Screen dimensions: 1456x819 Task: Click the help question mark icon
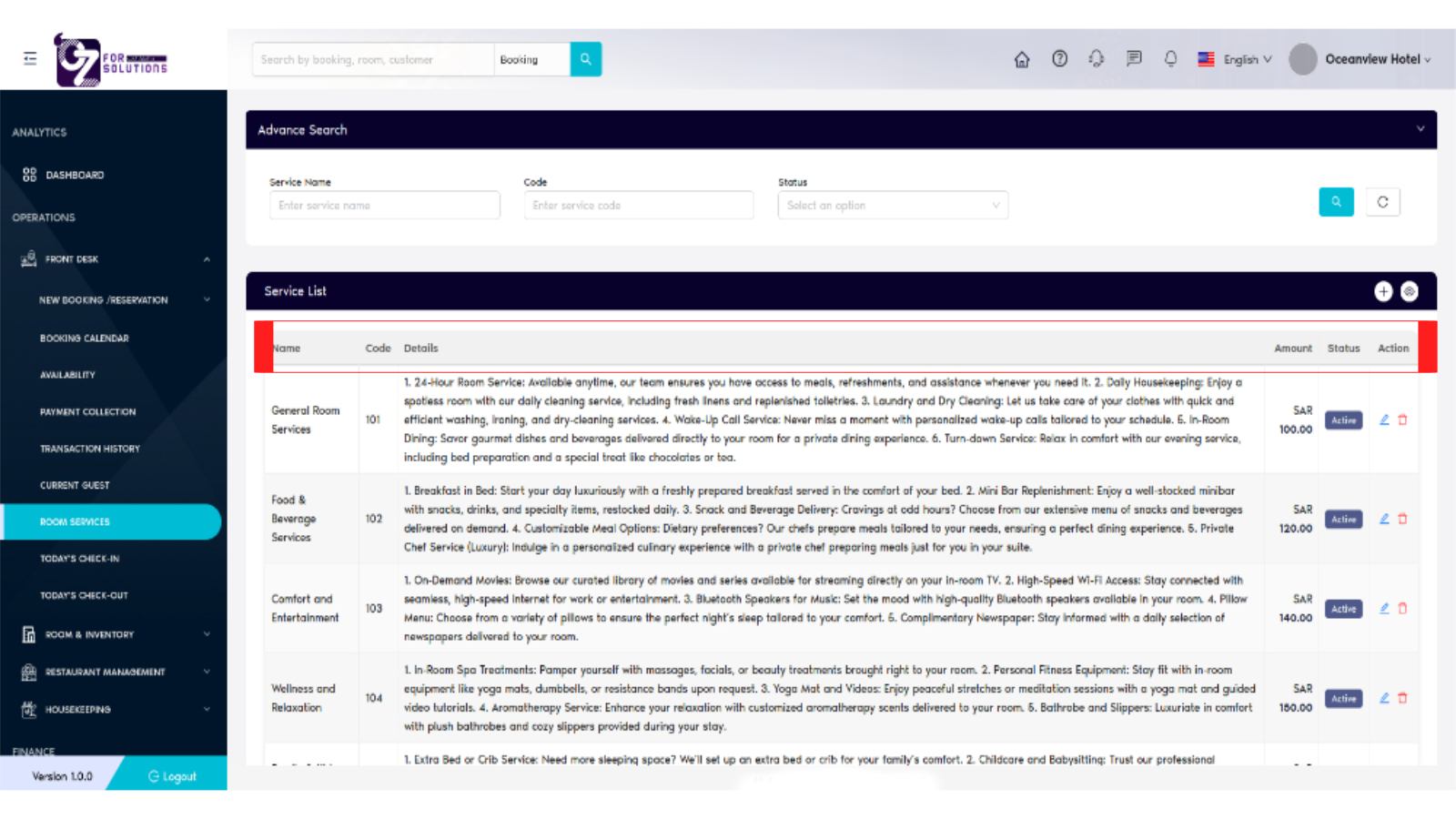(1059, 58)
